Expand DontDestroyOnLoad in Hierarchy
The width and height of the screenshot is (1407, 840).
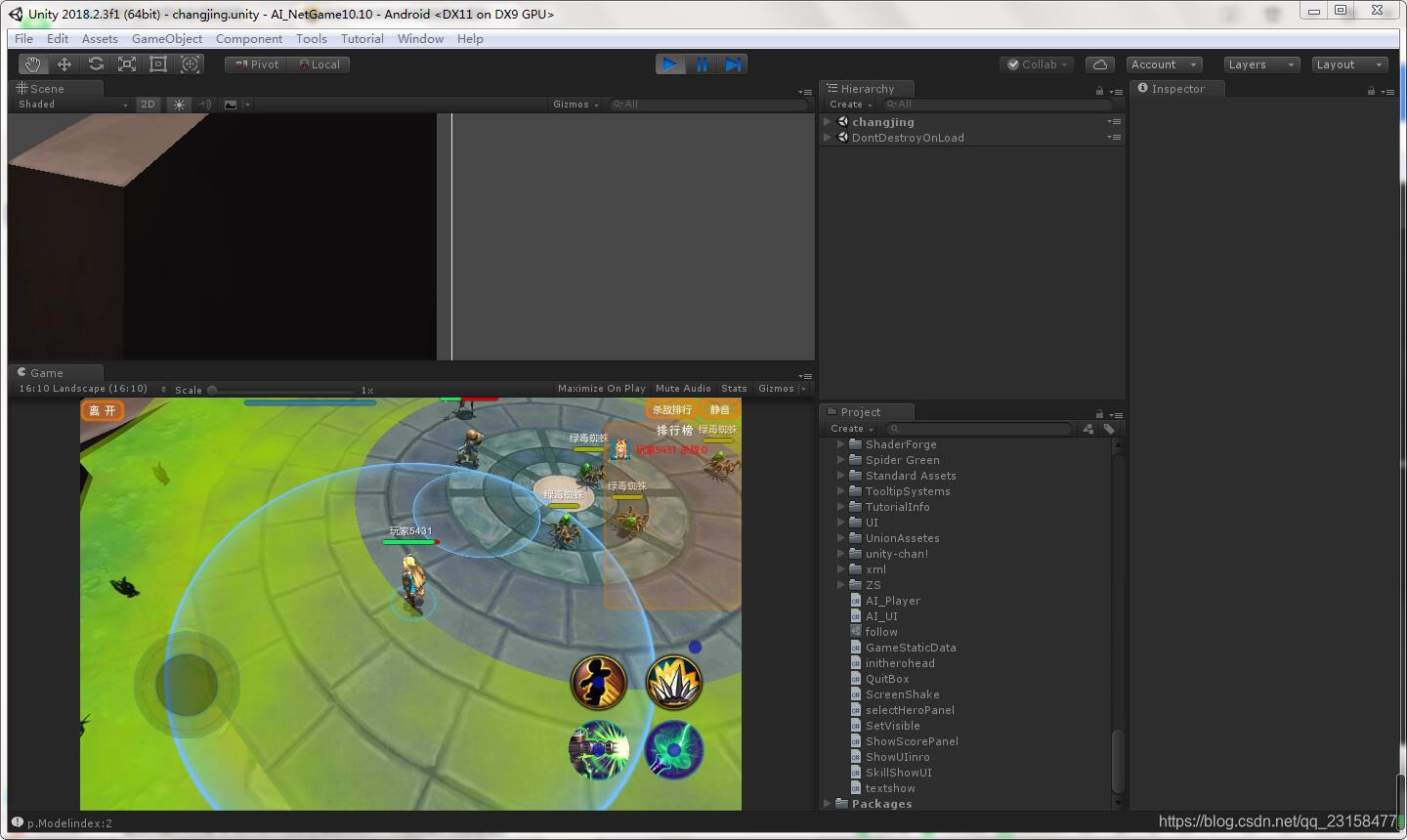pos(828,138)
